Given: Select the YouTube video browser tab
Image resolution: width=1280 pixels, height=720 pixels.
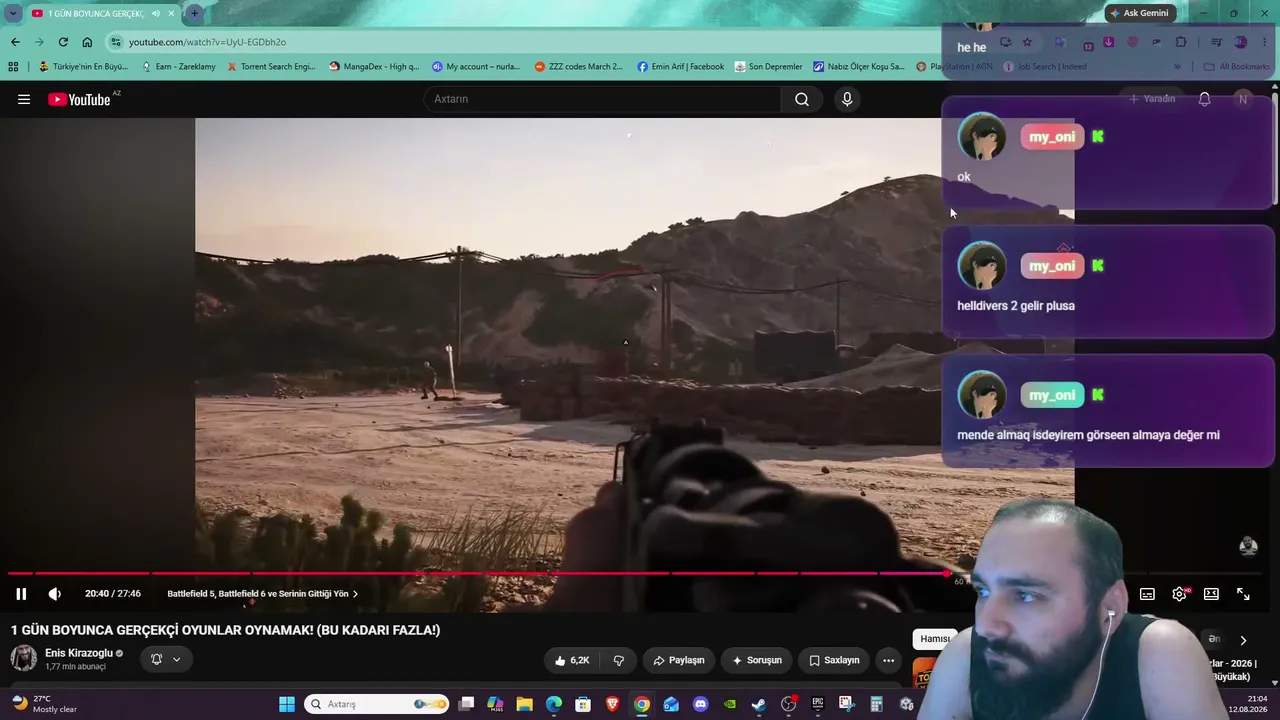Looking at the screenshot, I should (x=103, y=13).
